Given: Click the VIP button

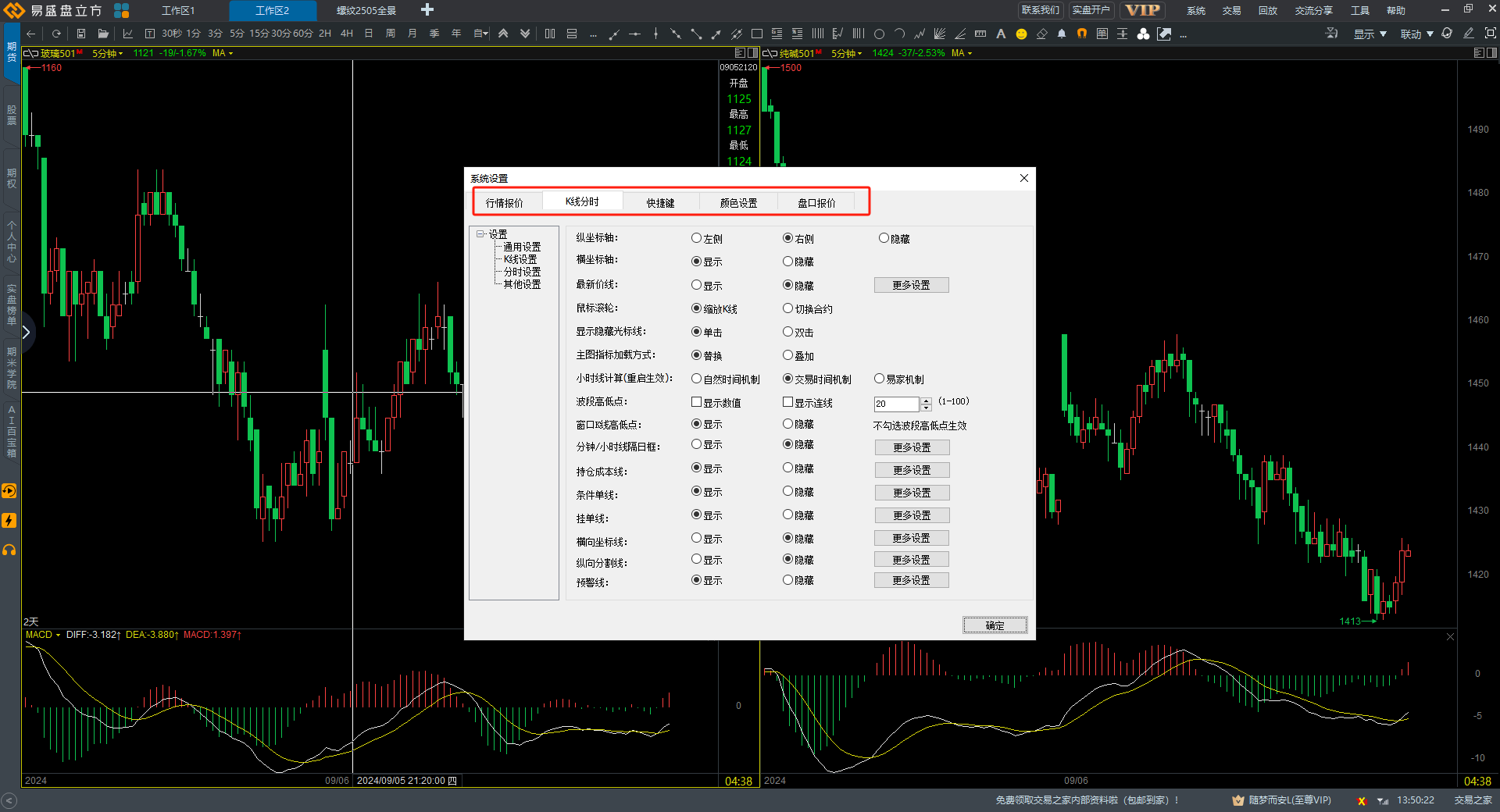Looking at the screenshot, I should point(1142,10).
